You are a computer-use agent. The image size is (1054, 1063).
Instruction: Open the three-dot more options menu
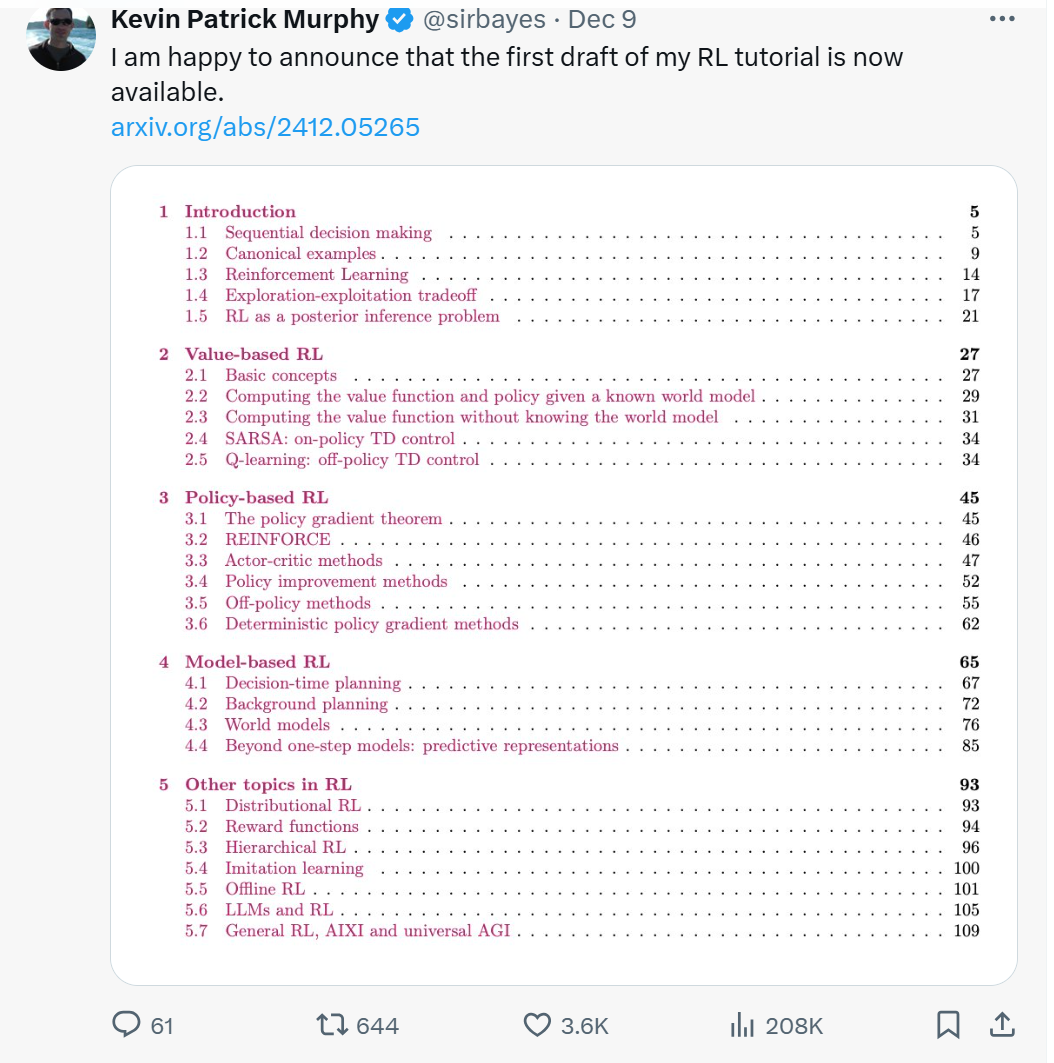(1002, 19)
